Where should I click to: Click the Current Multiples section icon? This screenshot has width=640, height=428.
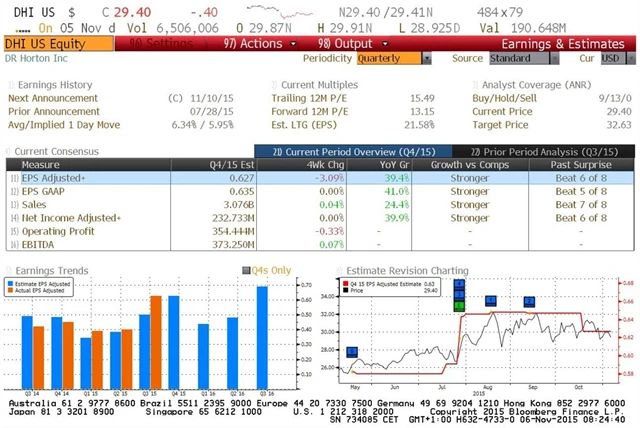tap(274, 85)
